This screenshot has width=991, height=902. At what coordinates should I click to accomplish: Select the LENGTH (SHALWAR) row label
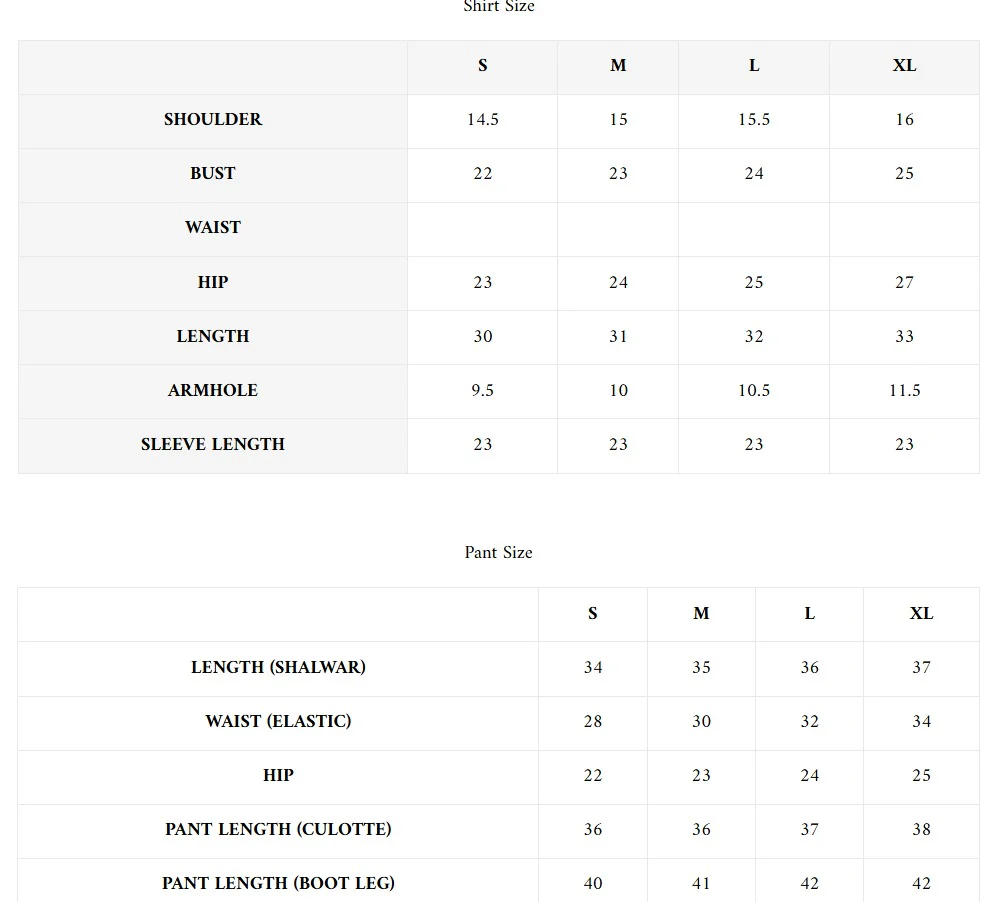pos(278,668)
